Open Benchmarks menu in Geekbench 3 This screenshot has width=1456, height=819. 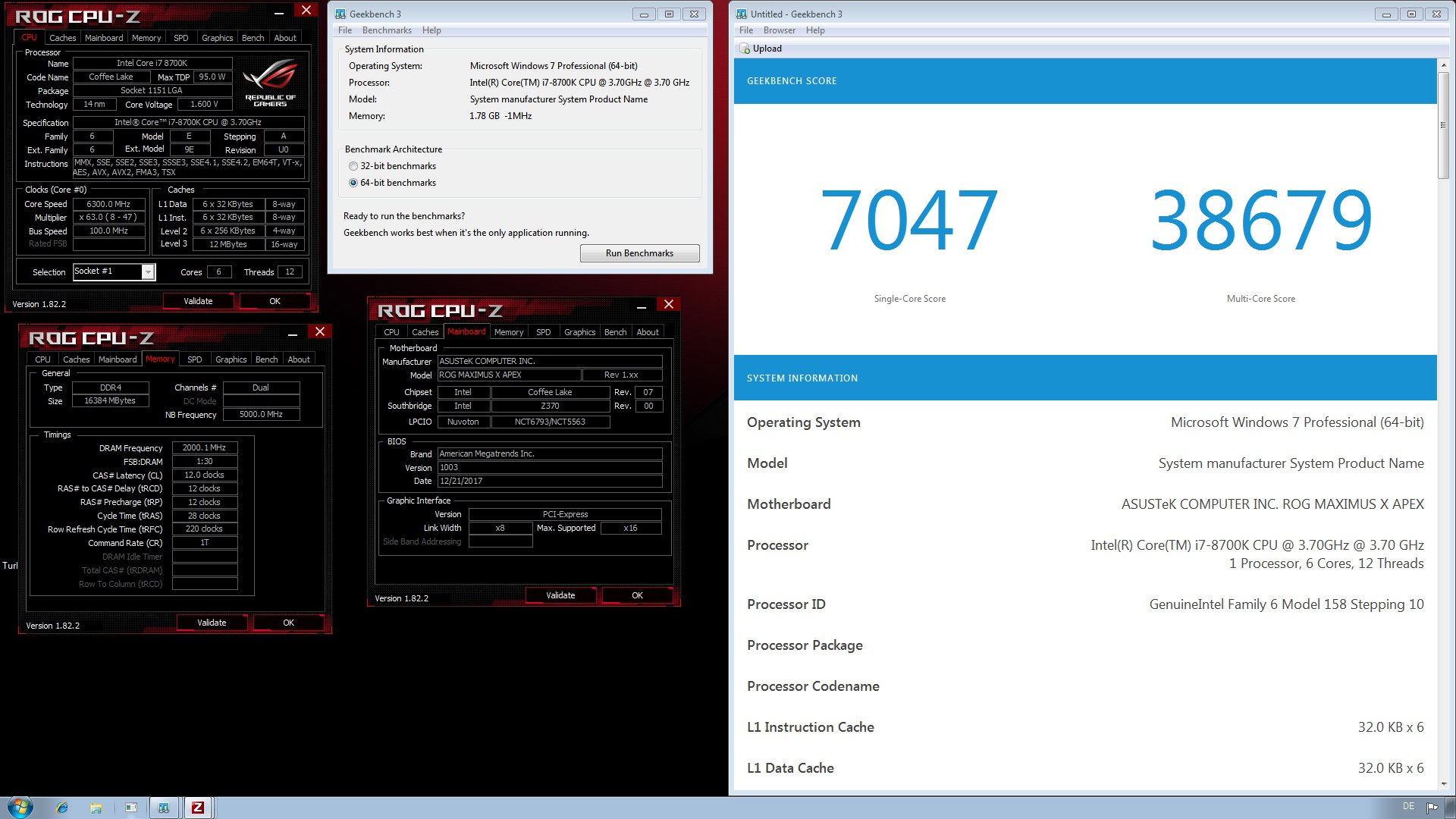click(x=387, y=30)
